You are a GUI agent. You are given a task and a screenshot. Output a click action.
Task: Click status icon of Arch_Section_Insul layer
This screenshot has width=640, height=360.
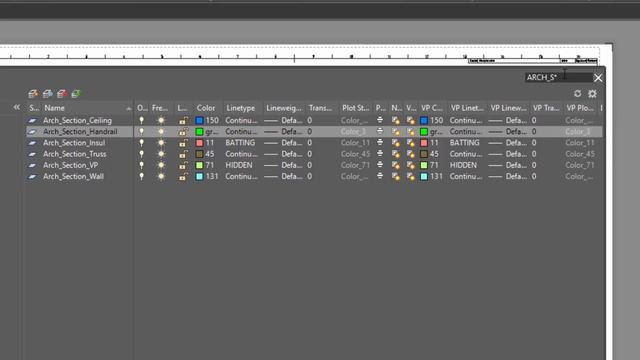tap(32, 143)
